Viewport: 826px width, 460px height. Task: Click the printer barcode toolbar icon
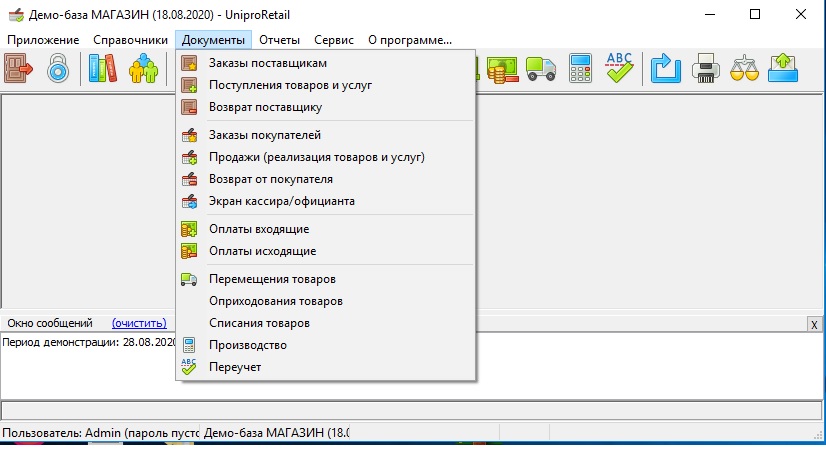point(705,68)
